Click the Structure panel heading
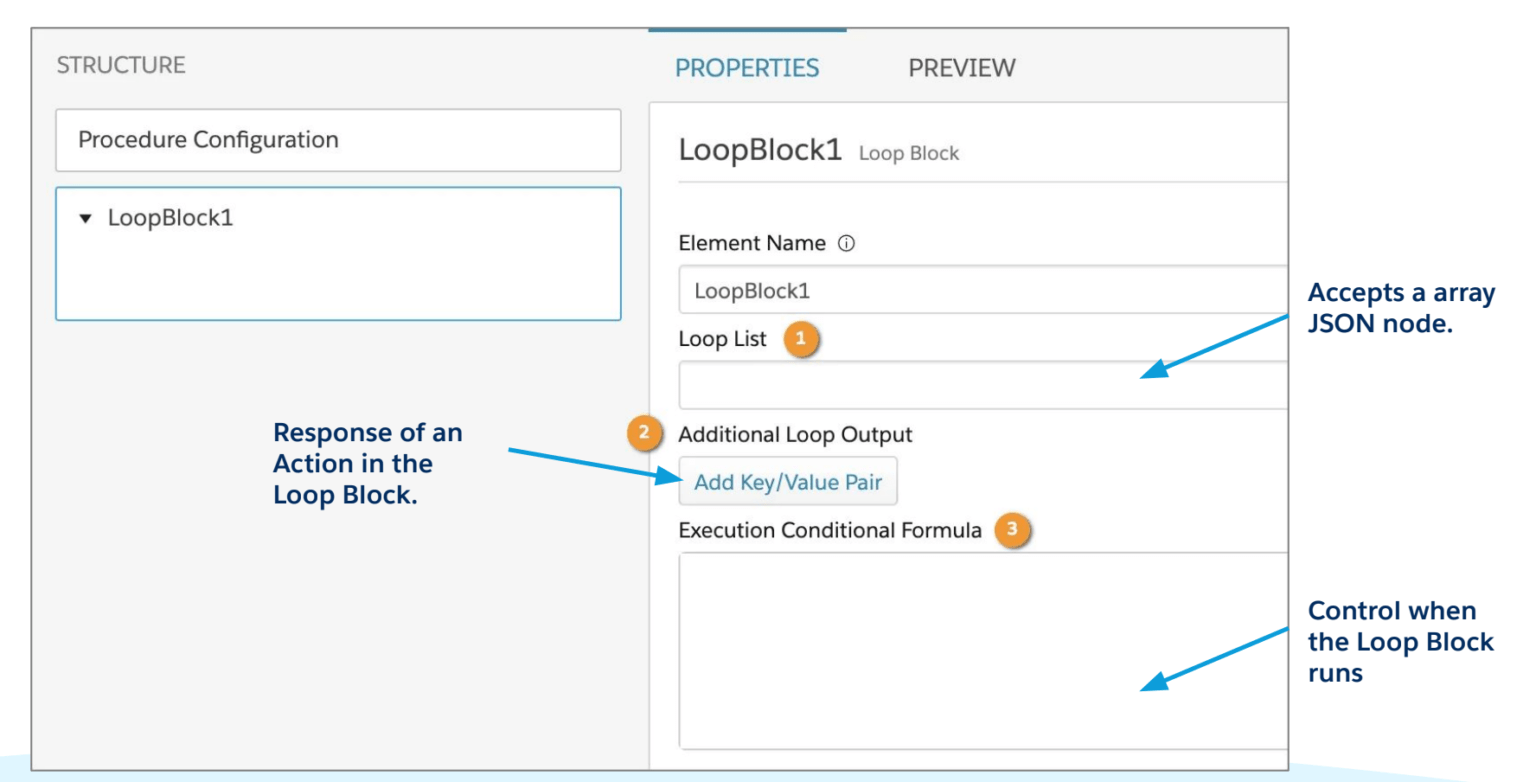The height and width of the screenshot is (782, 1536). tap(121, 65)
